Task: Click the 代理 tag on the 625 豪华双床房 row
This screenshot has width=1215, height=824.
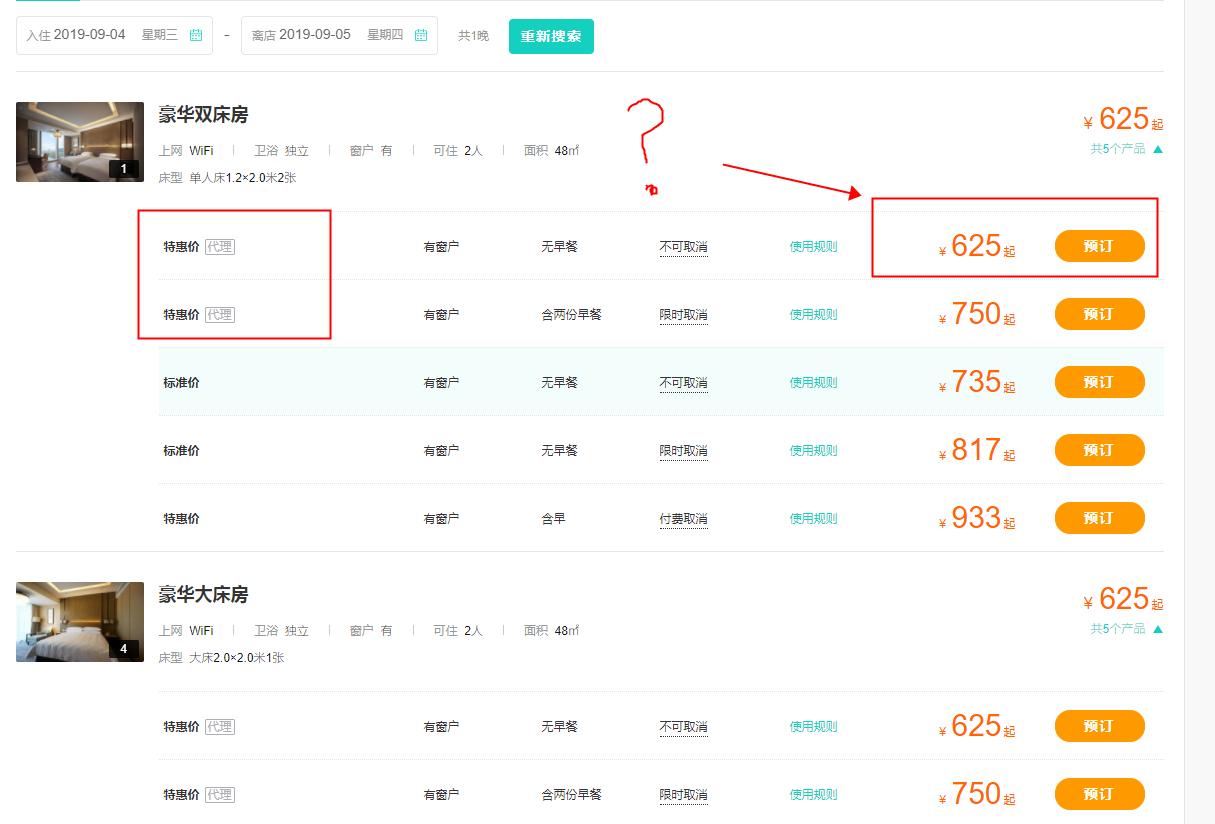Action: coord(219,247)
